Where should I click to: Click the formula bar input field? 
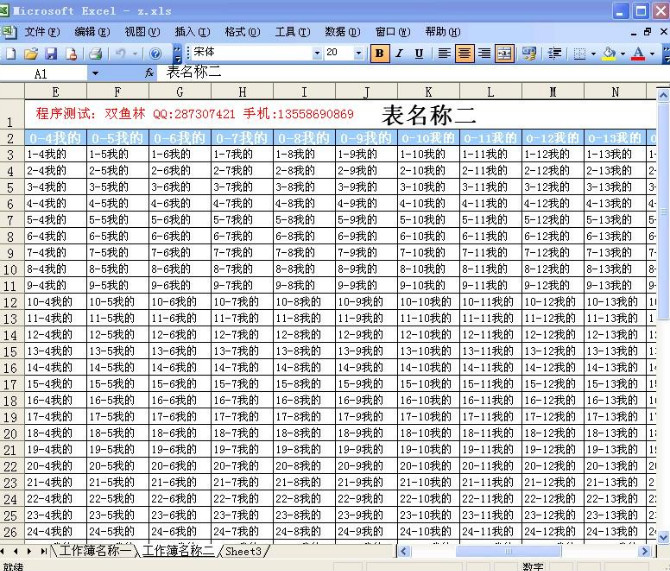point(400,73)
